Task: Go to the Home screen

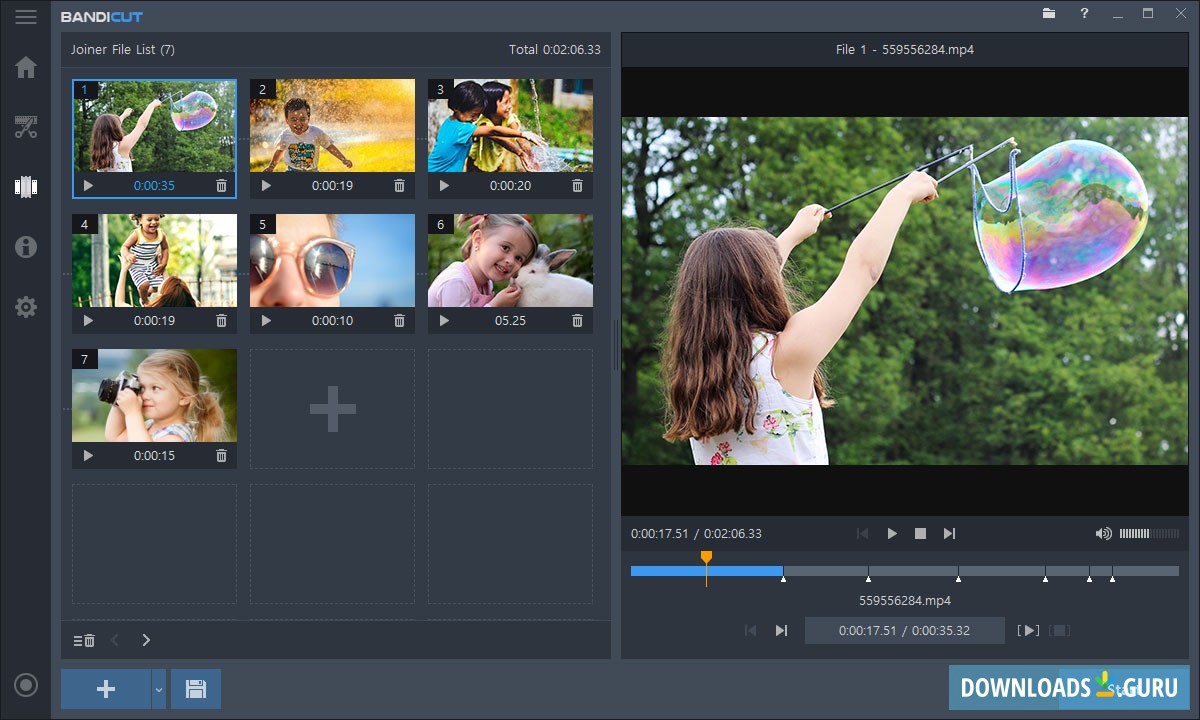Action: tap(26, 68)
